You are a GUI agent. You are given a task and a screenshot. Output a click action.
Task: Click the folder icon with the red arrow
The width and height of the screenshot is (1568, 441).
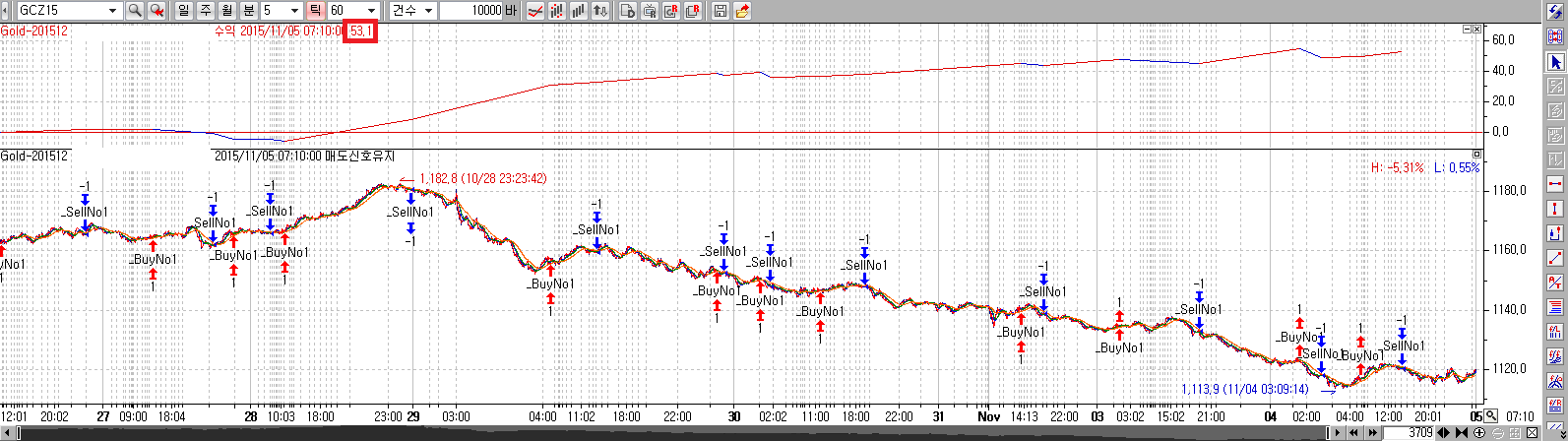pyautogui.click(x=742, y=11)
